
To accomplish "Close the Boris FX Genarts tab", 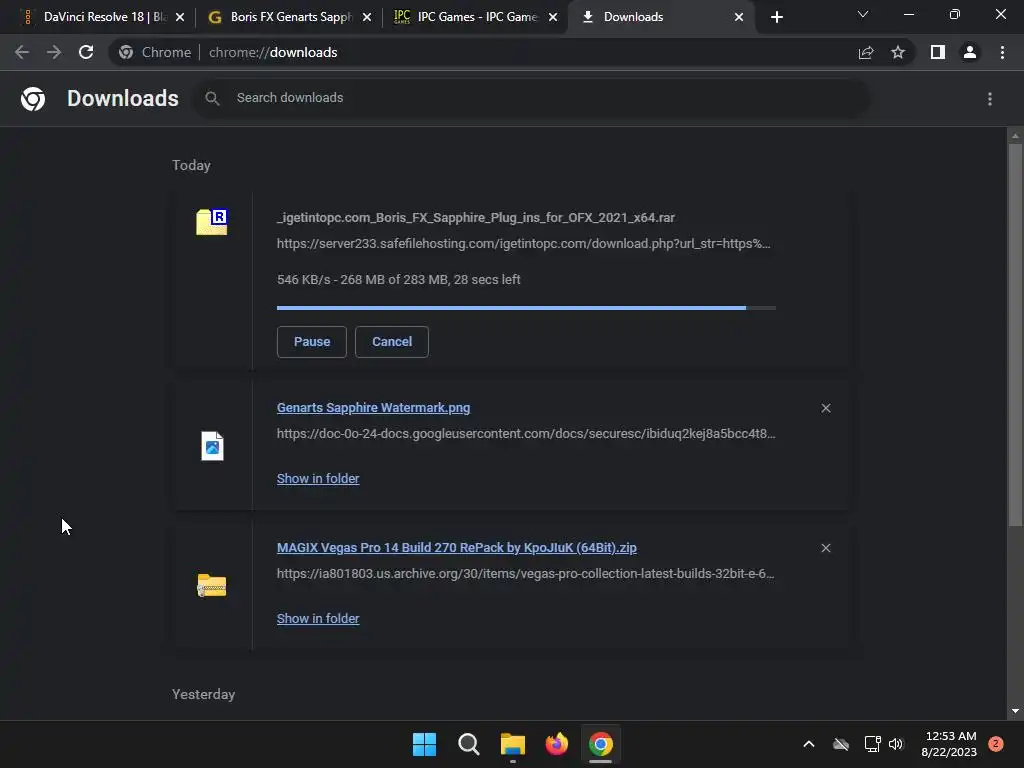I will pos(367,17).
